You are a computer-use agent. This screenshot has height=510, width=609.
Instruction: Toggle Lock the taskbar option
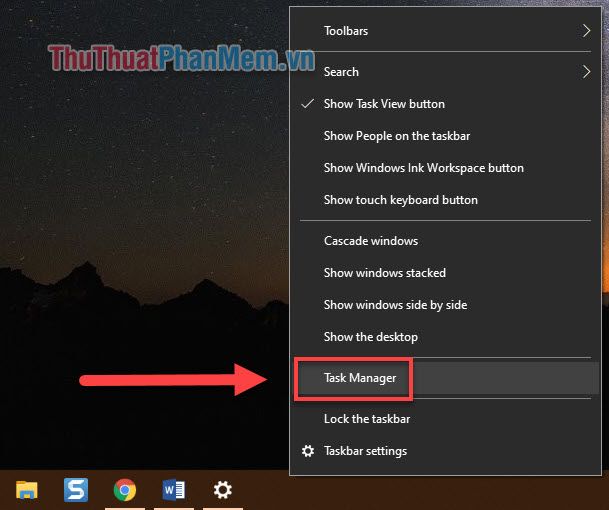(x=446, y=419)
